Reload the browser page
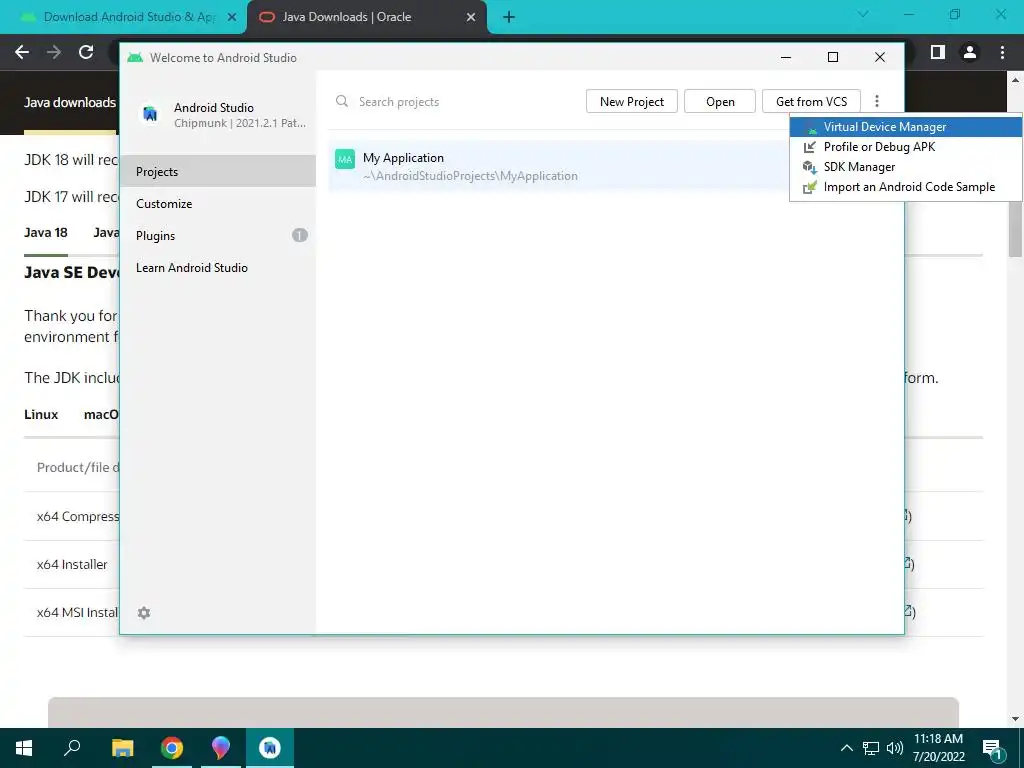This screenshot has height=768, width=1024. click(x=86, y=52)
